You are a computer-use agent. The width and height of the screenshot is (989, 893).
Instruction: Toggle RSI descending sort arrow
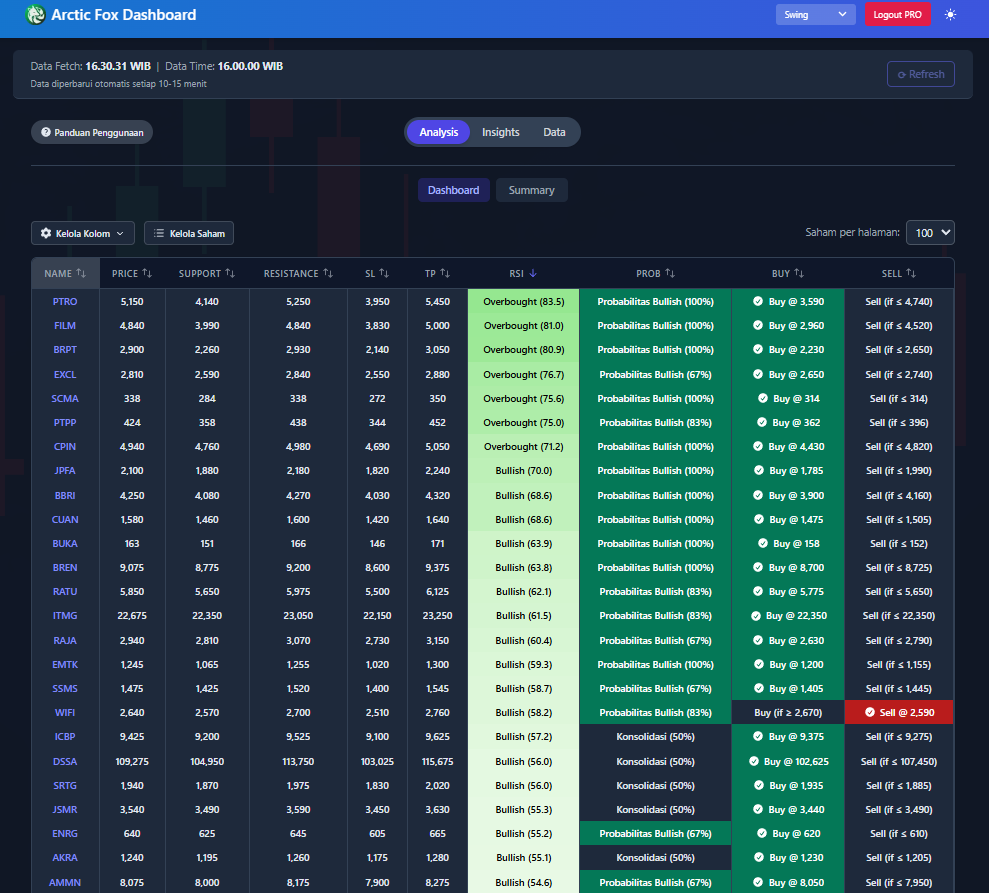pos(533,273)
